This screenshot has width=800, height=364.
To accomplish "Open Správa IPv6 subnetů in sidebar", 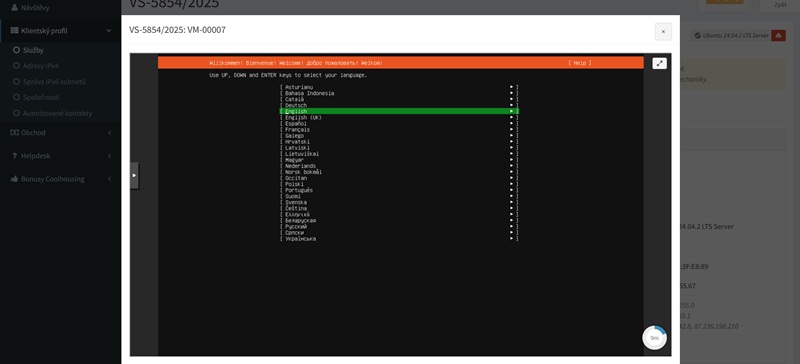I will [54, 82].
